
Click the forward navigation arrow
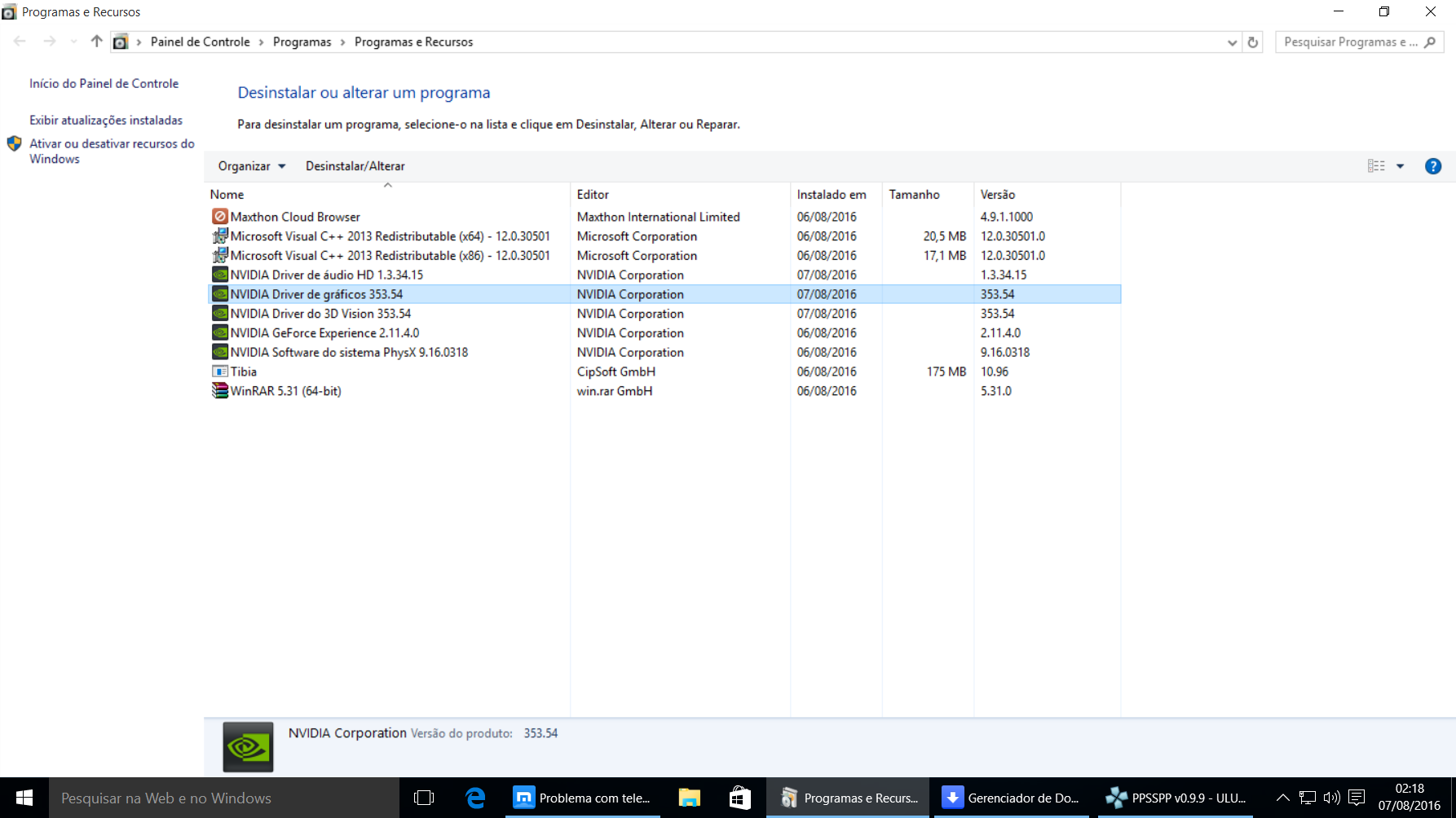(50, 42)
